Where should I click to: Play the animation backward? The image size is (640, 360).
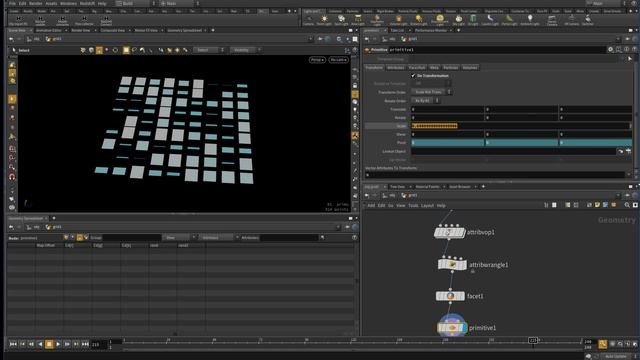(40, 344)
